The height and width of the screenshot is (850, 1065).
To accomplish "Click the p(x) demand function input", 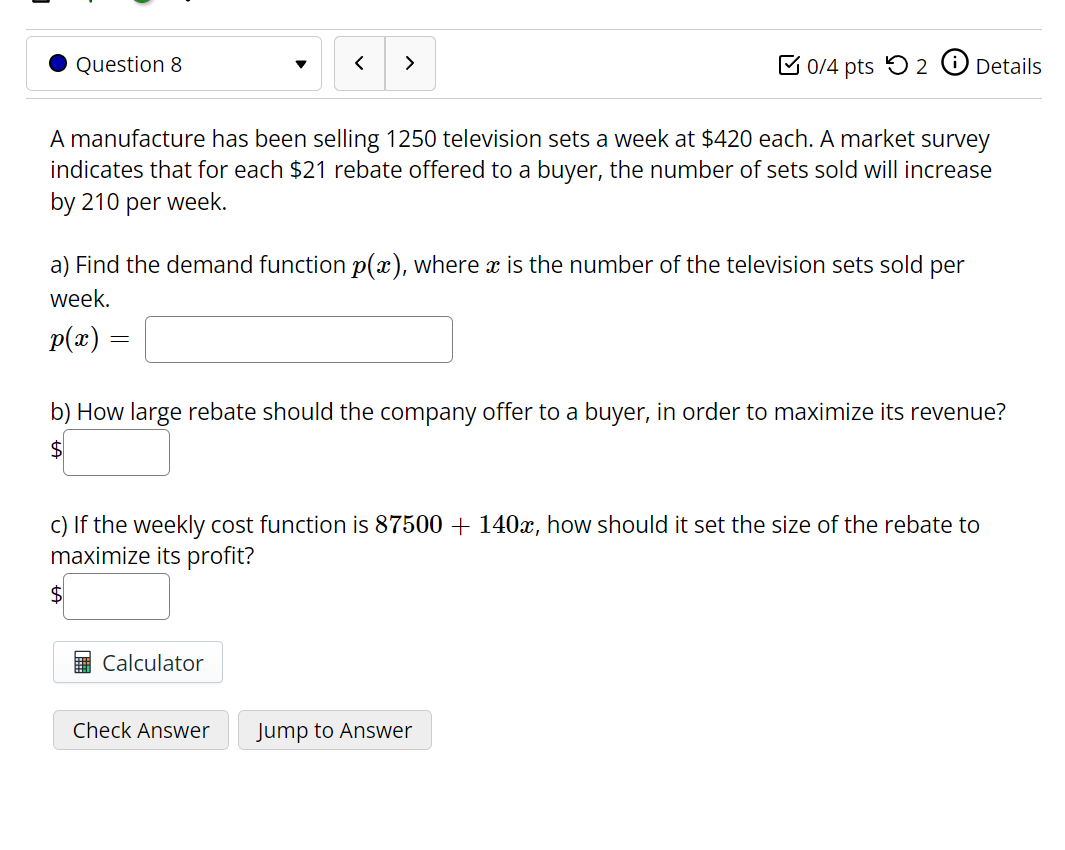I will (x=299, y=339).
